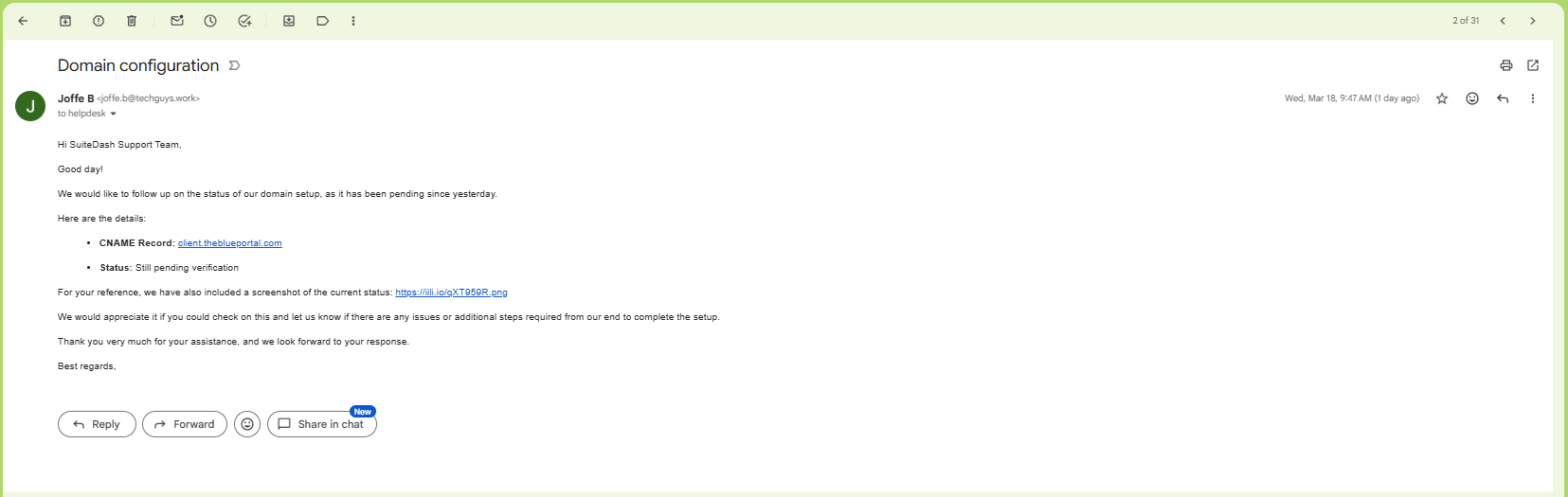Expand recipient details arrow beside helpdesk
Viewport: 1568px width, 497px height.
tap(113, 114)
